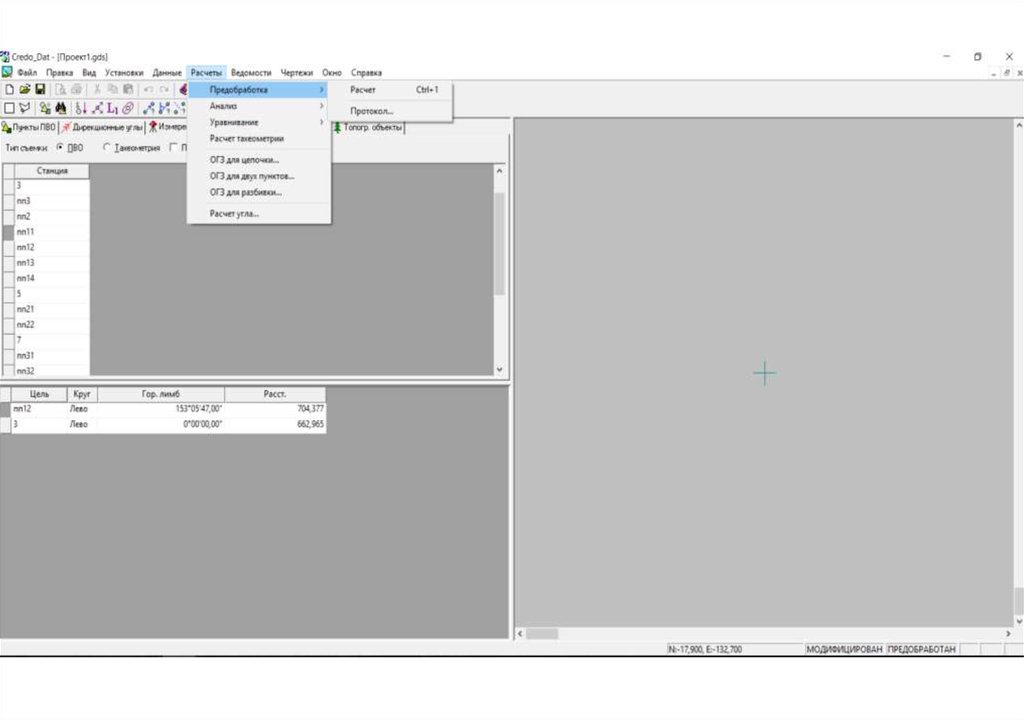Click the empty rectangle icon in second toolbar

pos(9,108)
